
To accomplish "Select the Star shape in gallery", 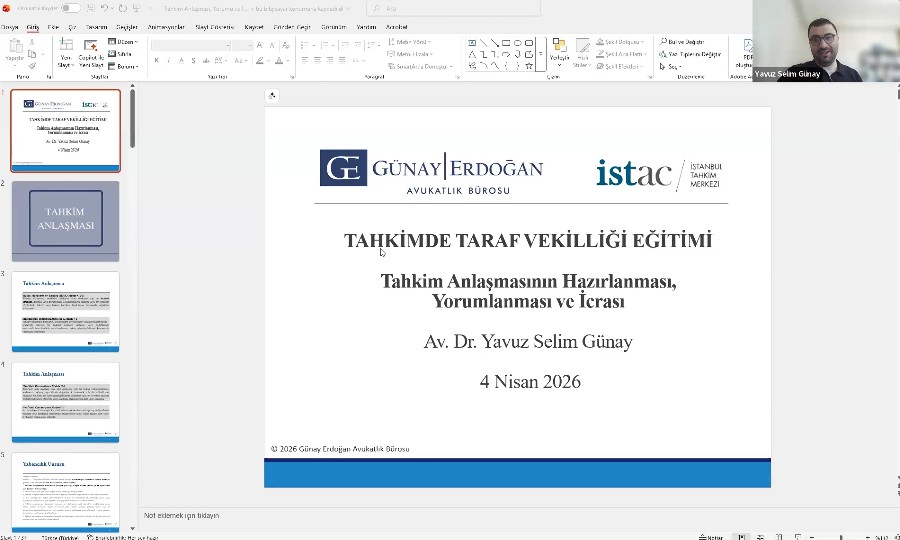I will 529,66.
